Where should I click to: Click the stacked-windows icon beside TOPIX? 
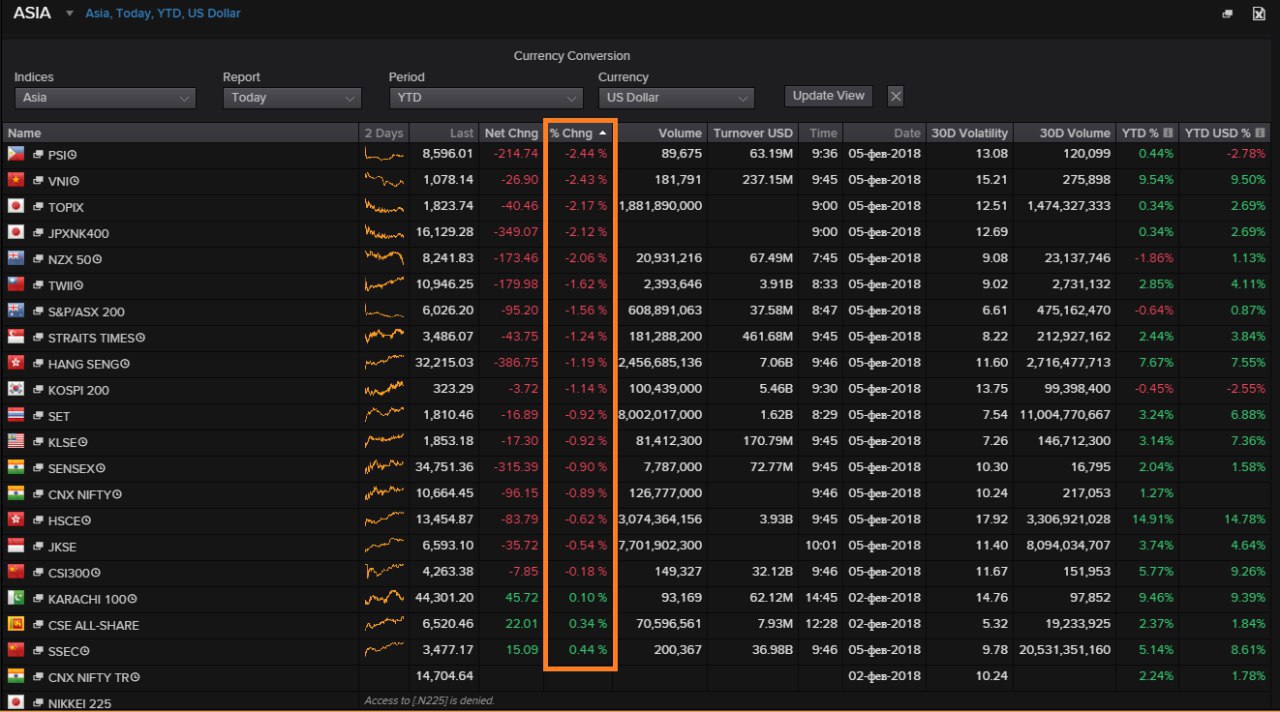pos(38,207)
